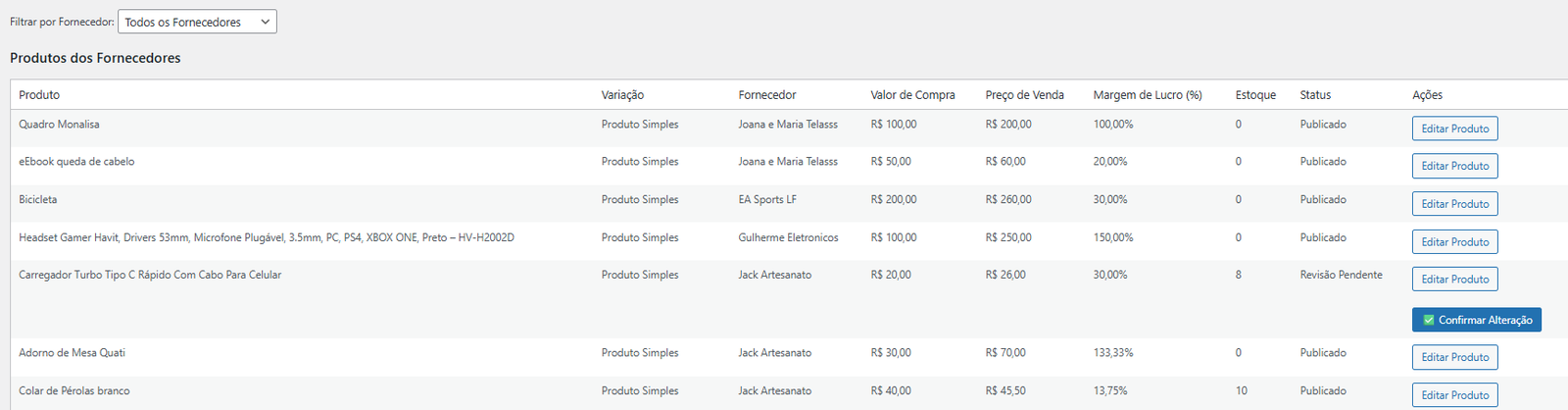Edit the Headset Gamer Havit product

(1455, 241)
